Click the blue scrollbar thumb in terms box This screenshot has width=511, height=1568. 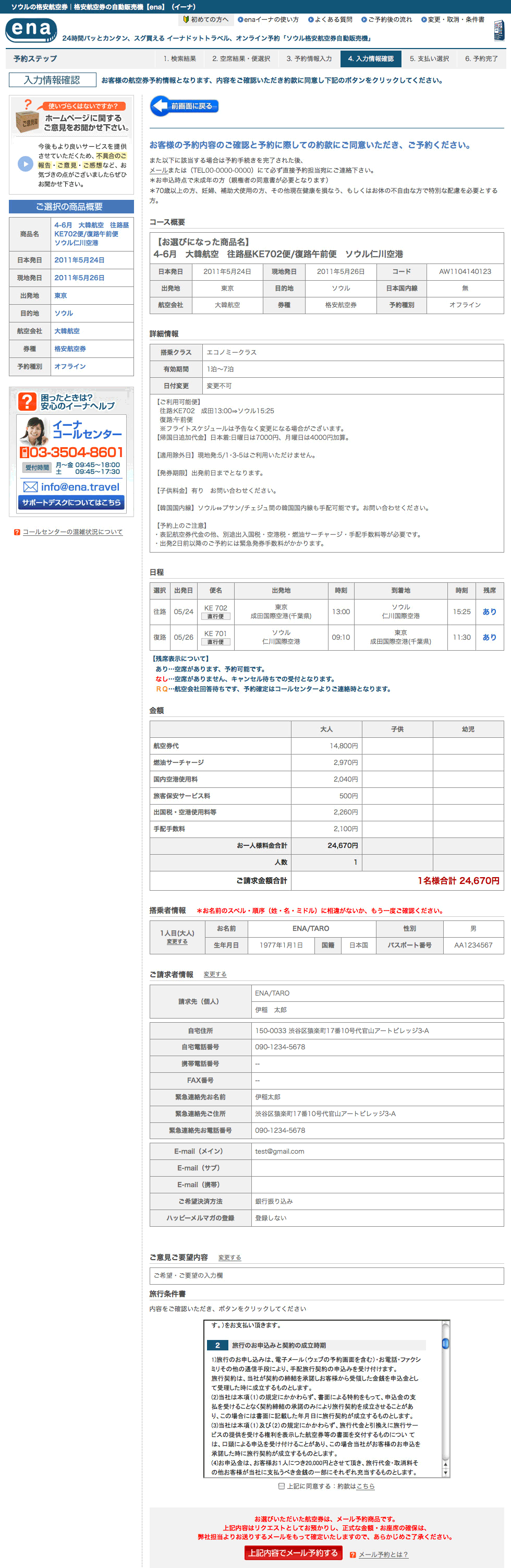click(446, 1344)
